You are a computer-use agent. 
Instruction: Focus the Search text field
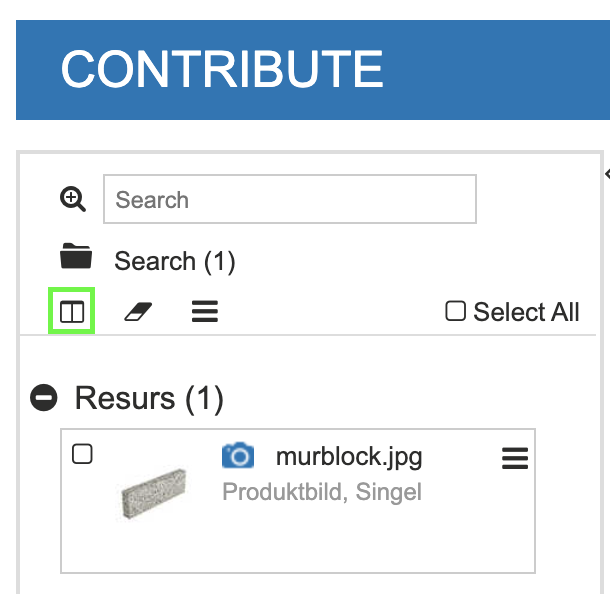(x=290, y=200)
